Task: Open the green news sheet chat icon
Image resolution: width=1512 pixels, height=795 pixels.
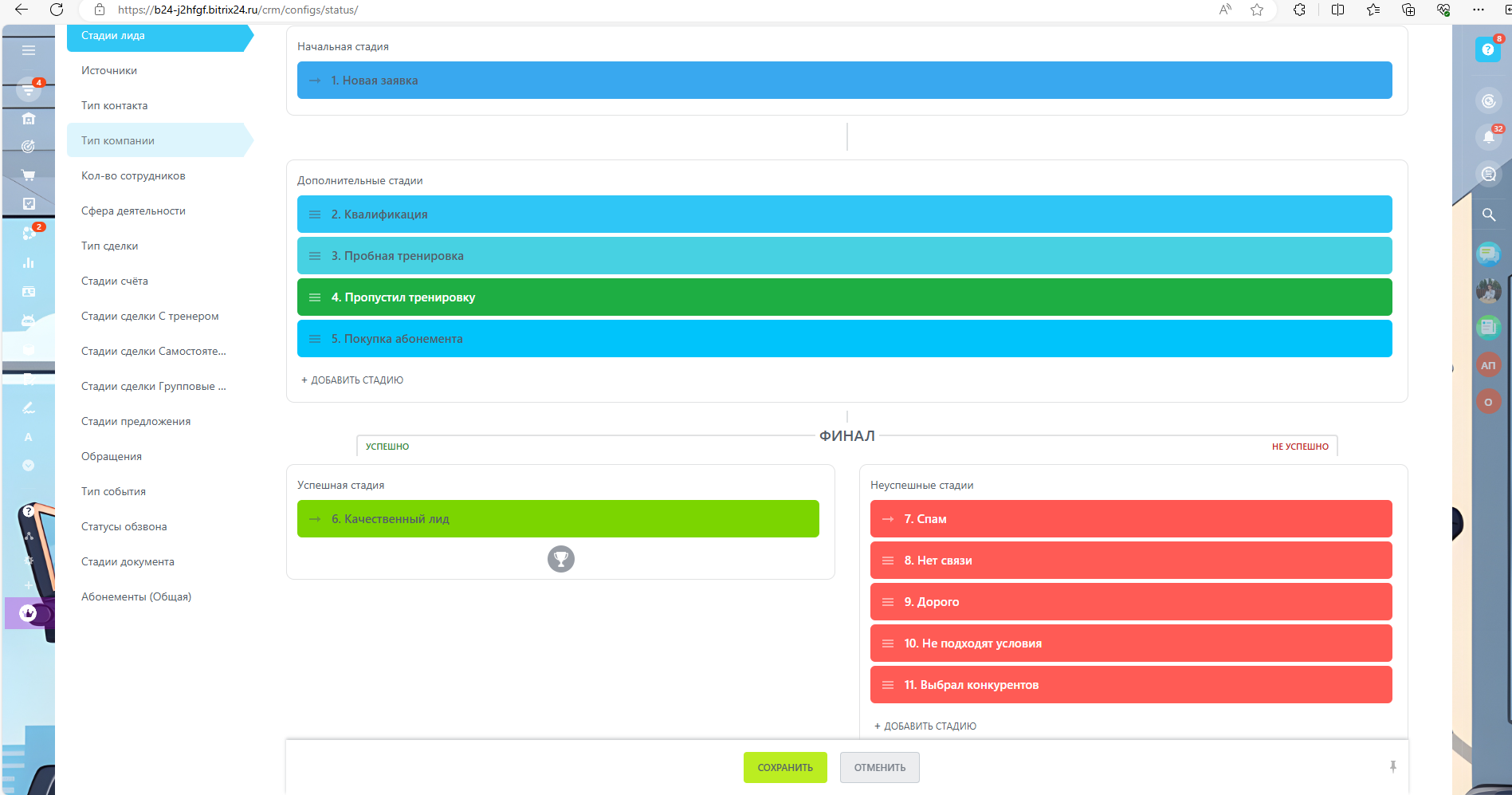Action: [x=1488, y=327]
